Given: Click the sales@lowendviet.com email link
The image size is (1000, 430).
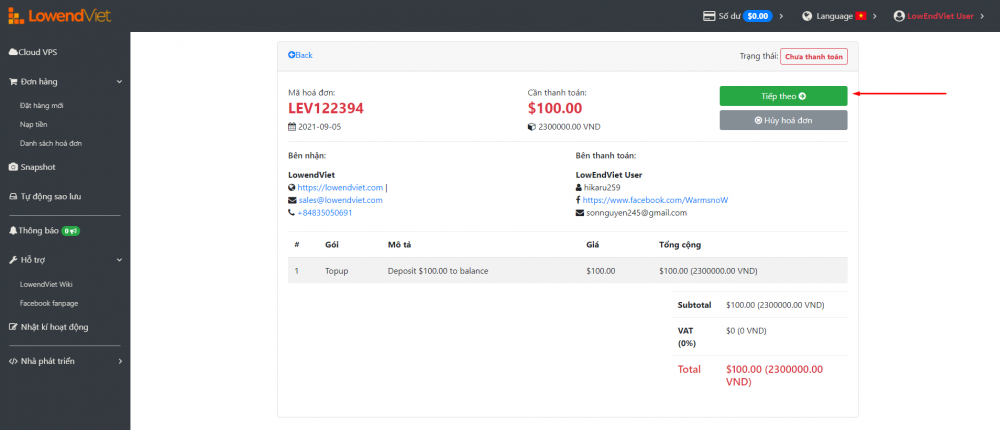Looking at the screenshot, I should (x=341, y=200).
